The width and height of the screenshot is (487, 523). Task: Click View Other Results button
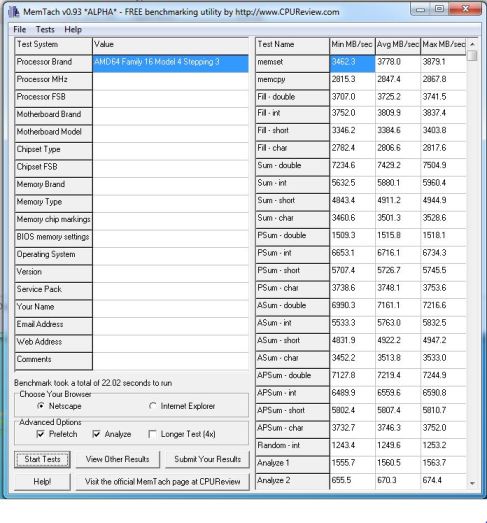117,459
